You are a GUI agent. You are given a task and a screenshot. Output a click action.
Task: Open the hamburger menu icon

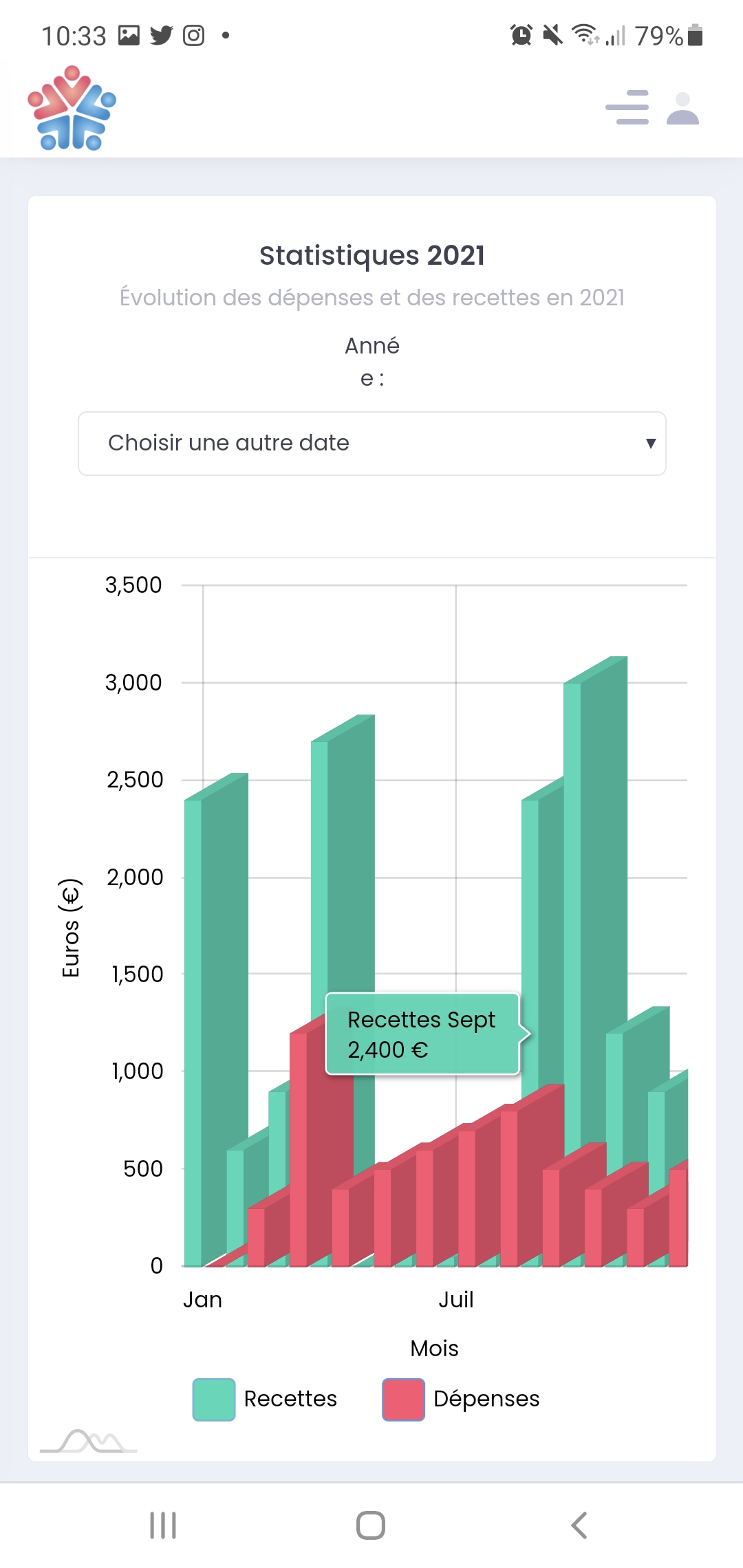(x=627, y=107)
